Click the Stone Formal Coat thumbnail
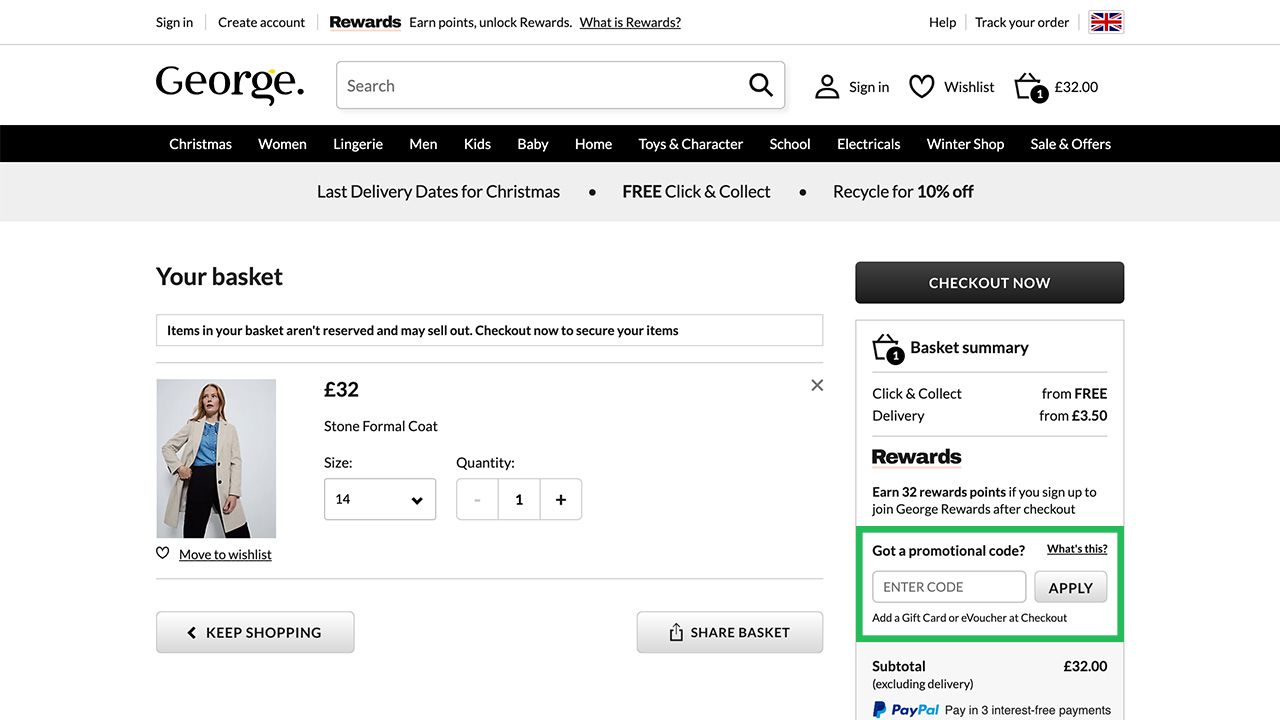 click(216, 459)
